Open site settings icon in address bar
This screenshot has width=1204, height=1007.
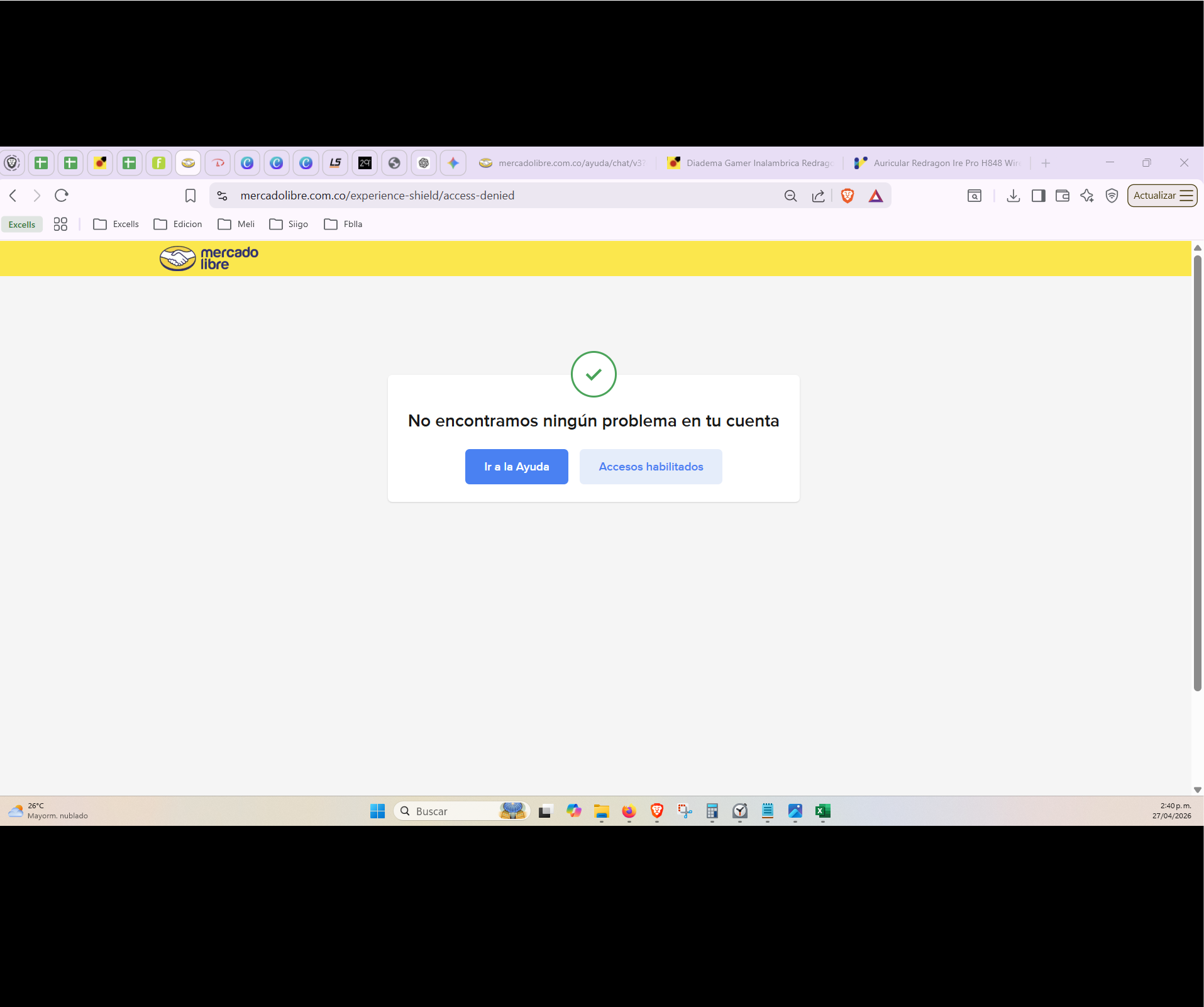pos(223,196)
